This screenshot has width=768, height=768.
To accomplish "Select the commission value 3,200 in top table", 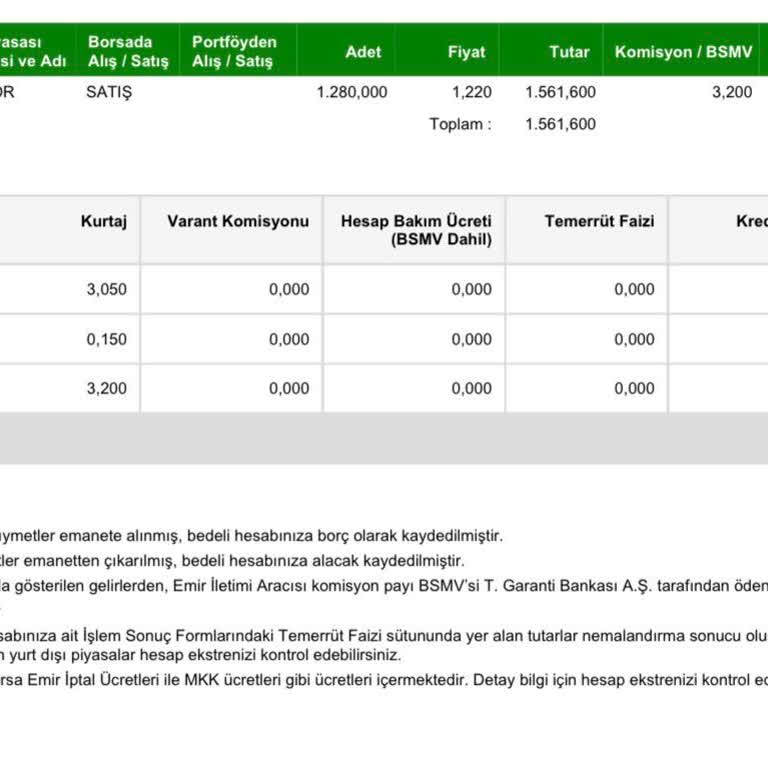I will [732, 92].
